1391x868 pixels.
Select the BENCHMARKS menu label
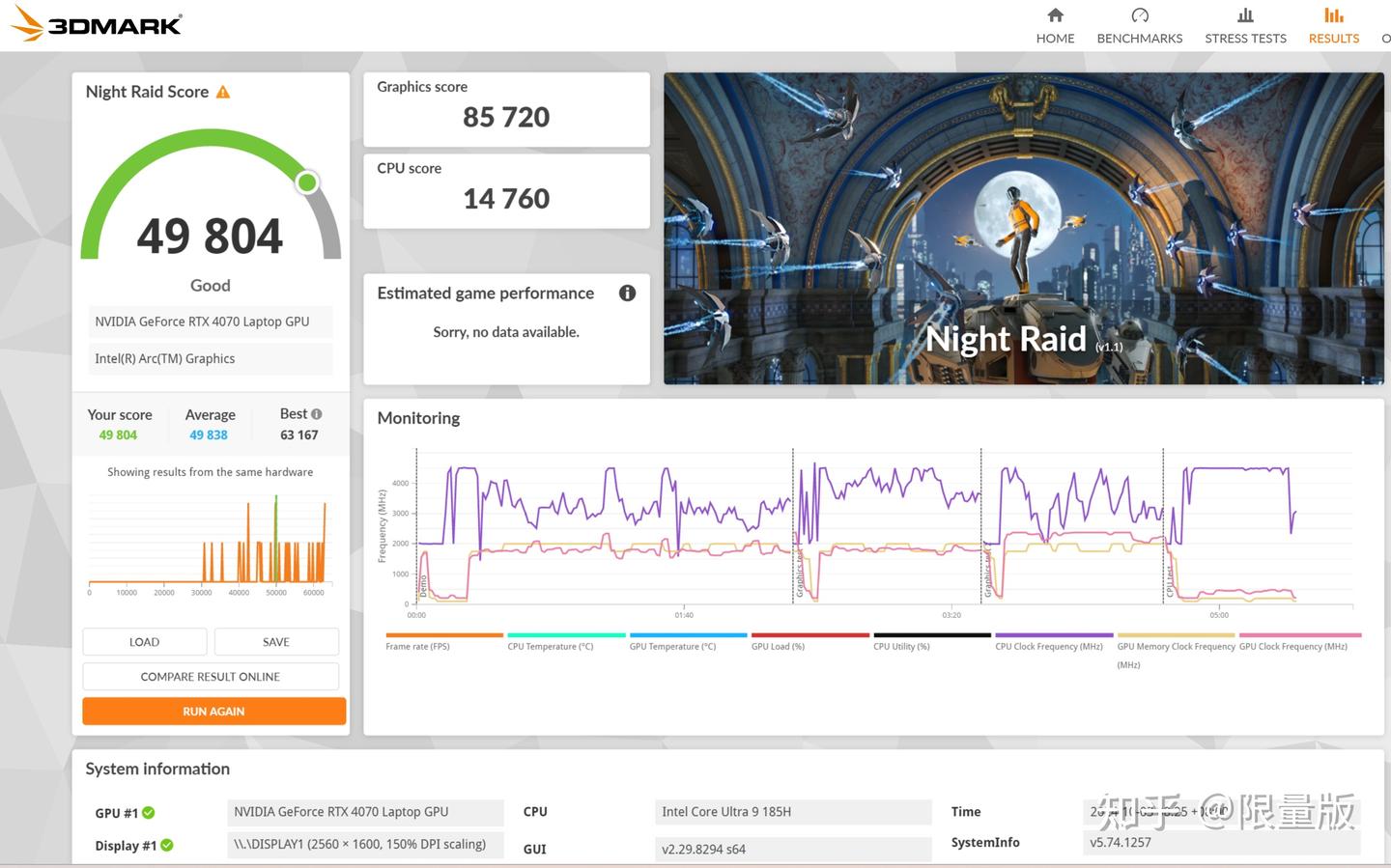tap(1140, 39)
